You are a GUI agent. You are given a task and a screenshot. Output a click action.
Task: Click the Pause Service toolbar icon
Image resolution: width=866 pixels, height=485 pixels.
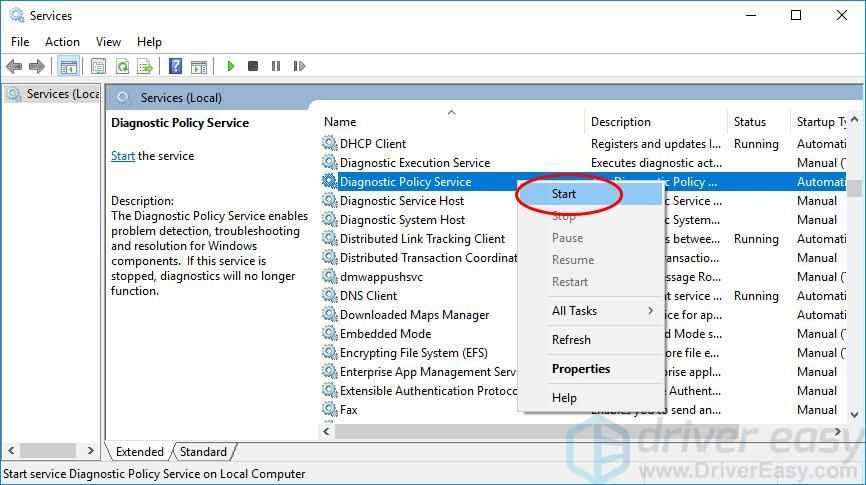[275, 66]
